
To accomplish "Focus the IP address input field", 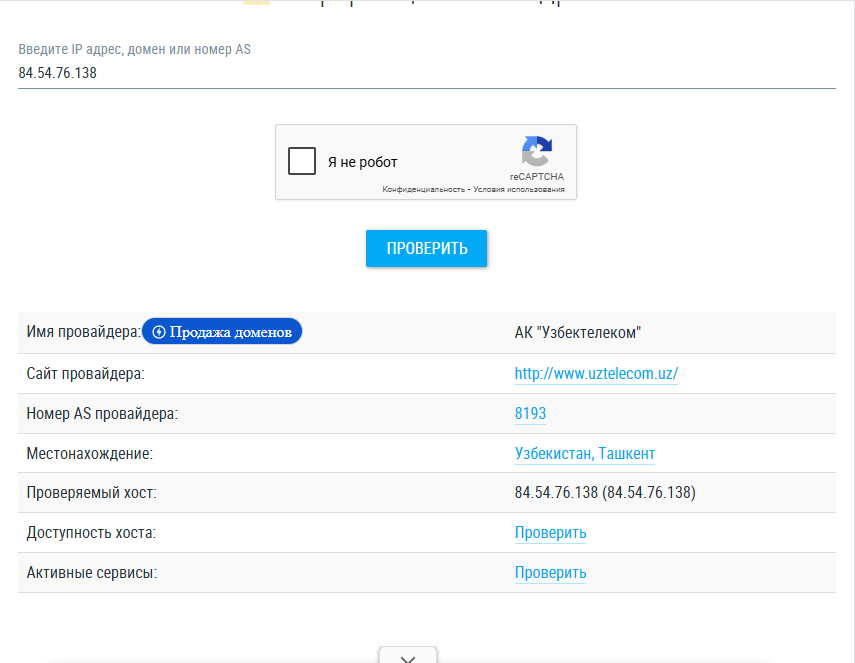I will point(426,73).
